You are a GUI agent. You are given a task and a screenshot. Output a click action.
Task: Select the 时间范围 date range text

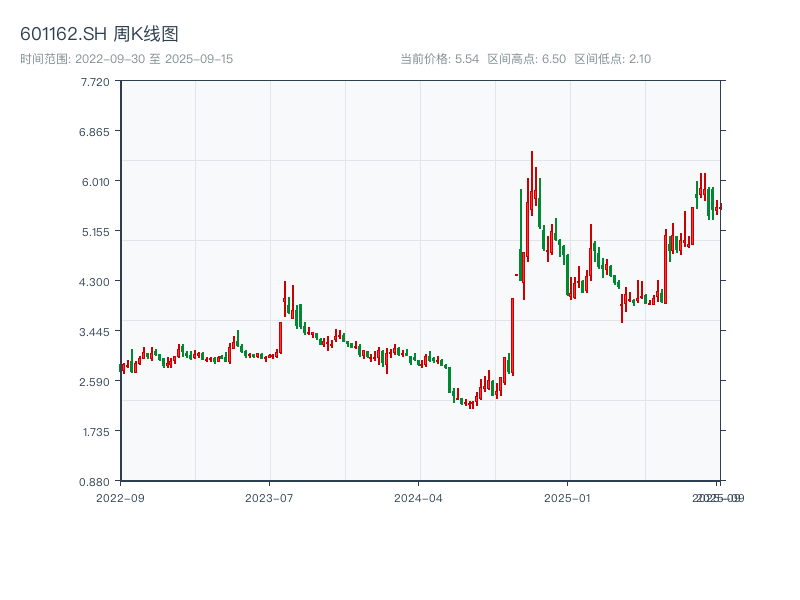click(x=127, y=59)
